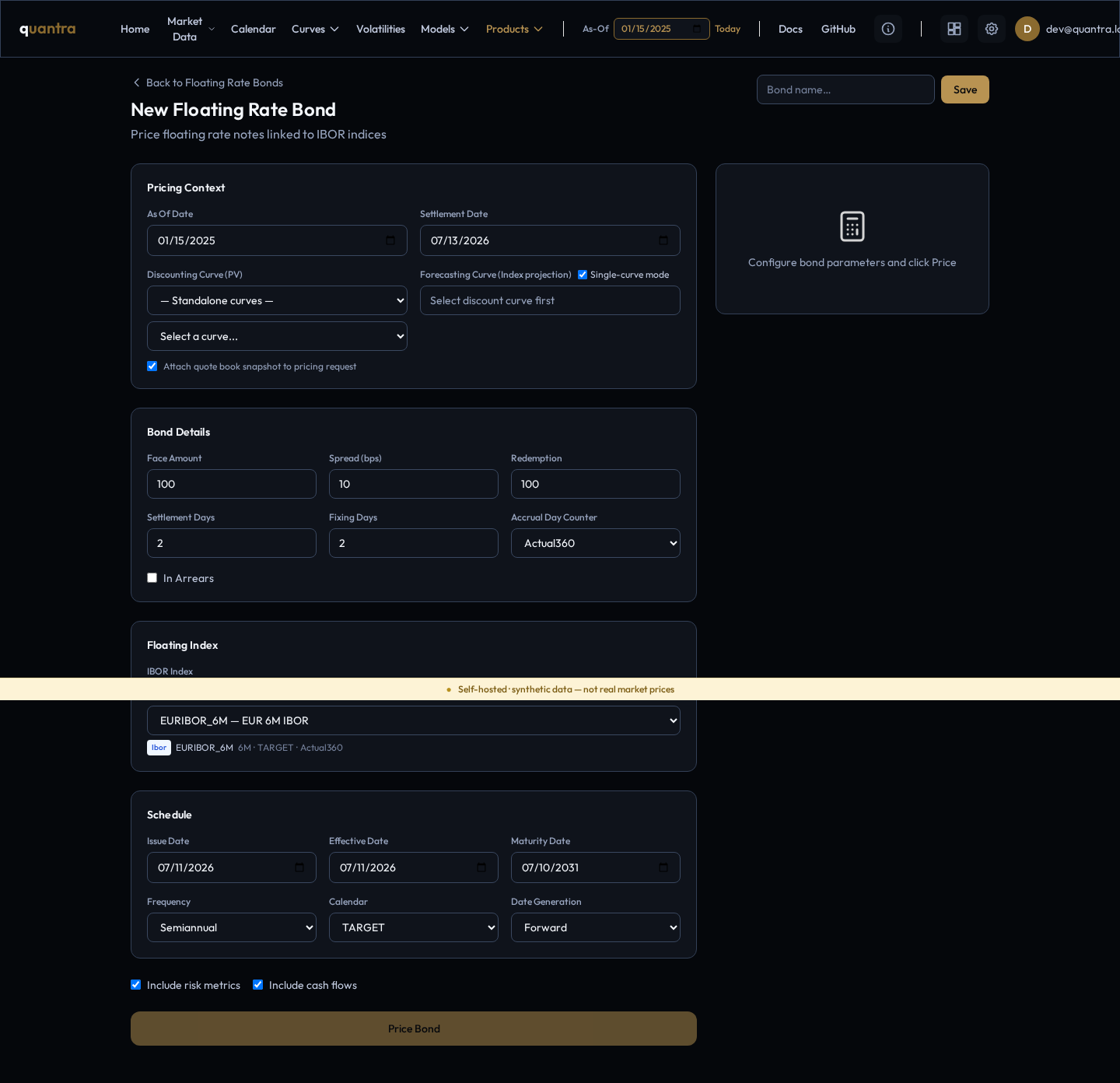Open calendar picker in As-Of navbar field
The image size is (1120, 1083).
coord(697,29)
